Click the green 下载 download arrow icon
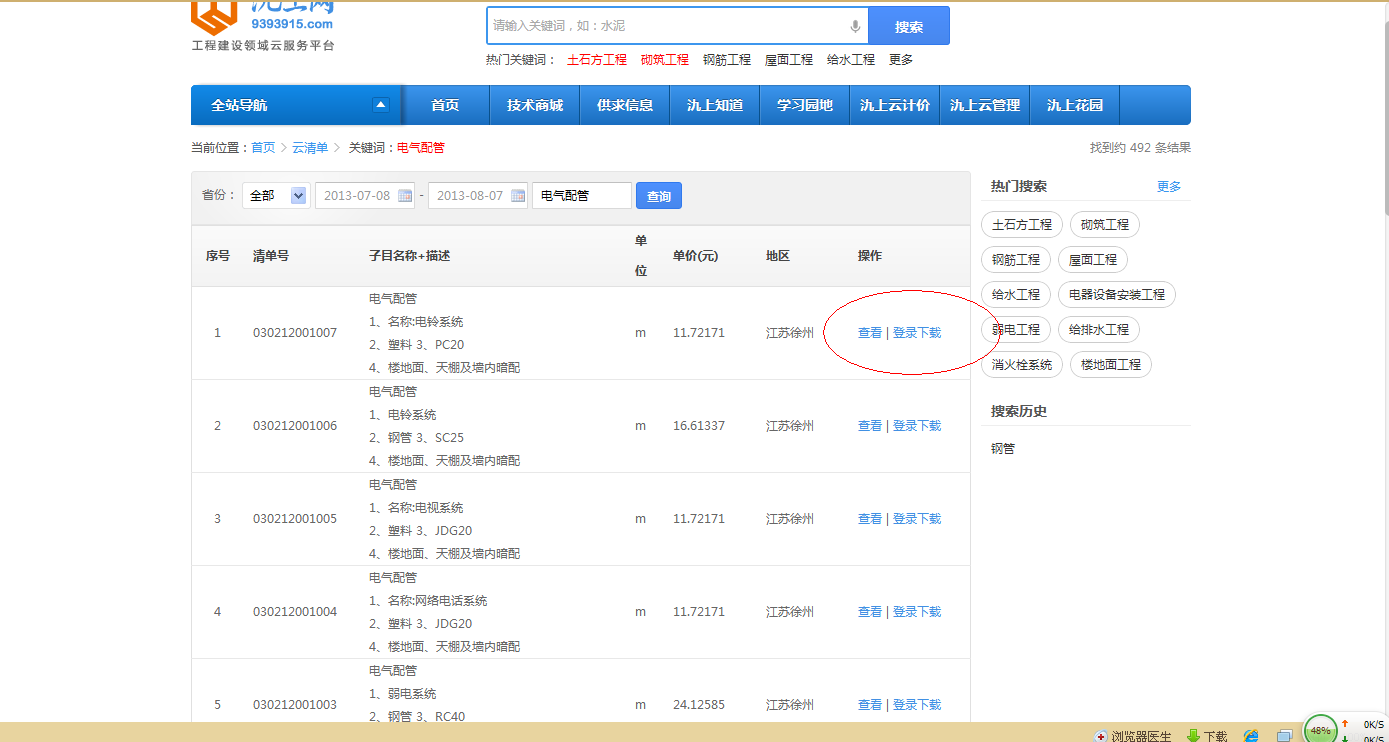1389x742 pixels. coord(1192,736)
